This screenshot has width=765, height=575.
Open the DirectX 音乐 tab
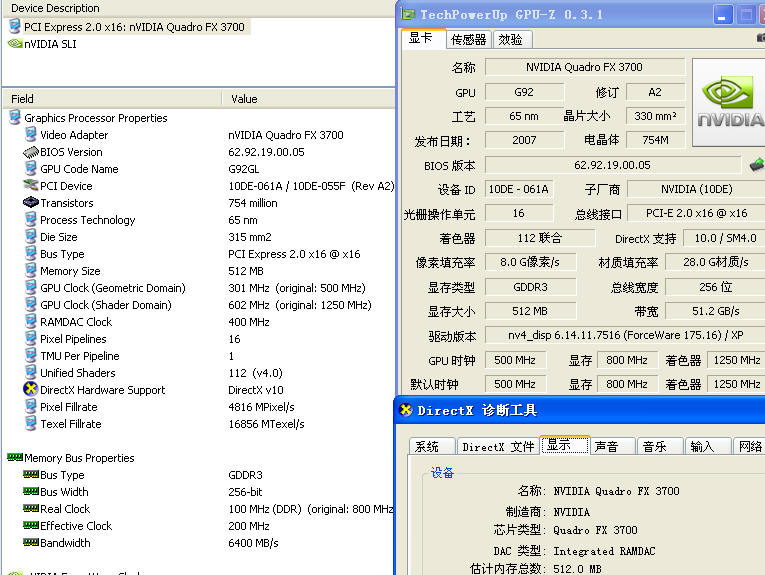click(x=658, y=446)
